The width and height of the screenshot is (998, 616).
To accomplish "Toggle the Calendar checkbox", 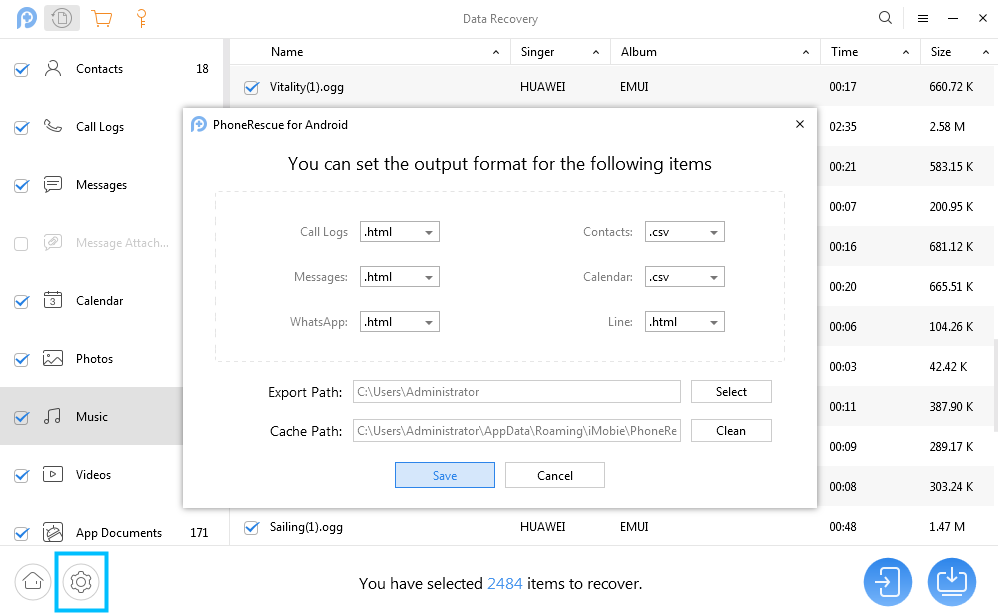I will point(22,301).
